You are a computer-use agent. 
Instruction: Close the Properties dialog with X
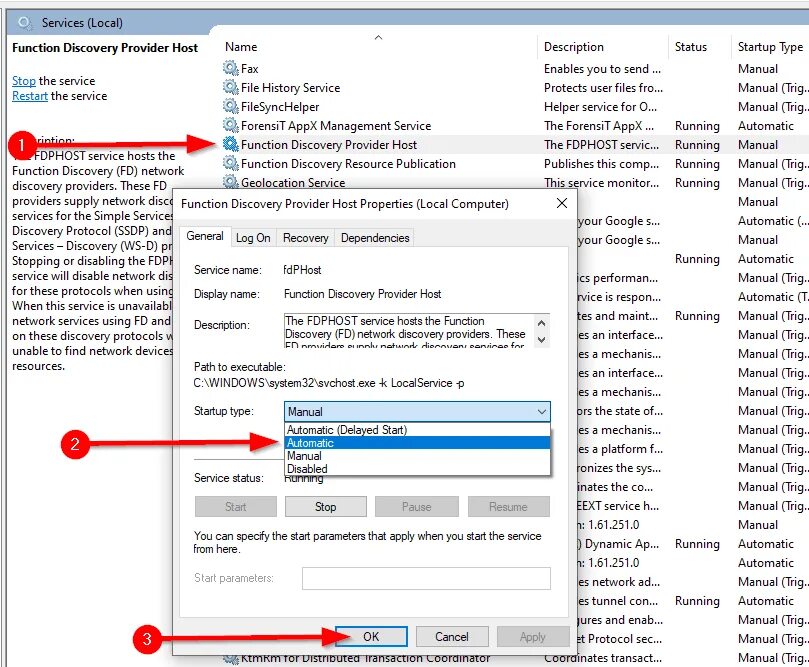coord(562,203)
